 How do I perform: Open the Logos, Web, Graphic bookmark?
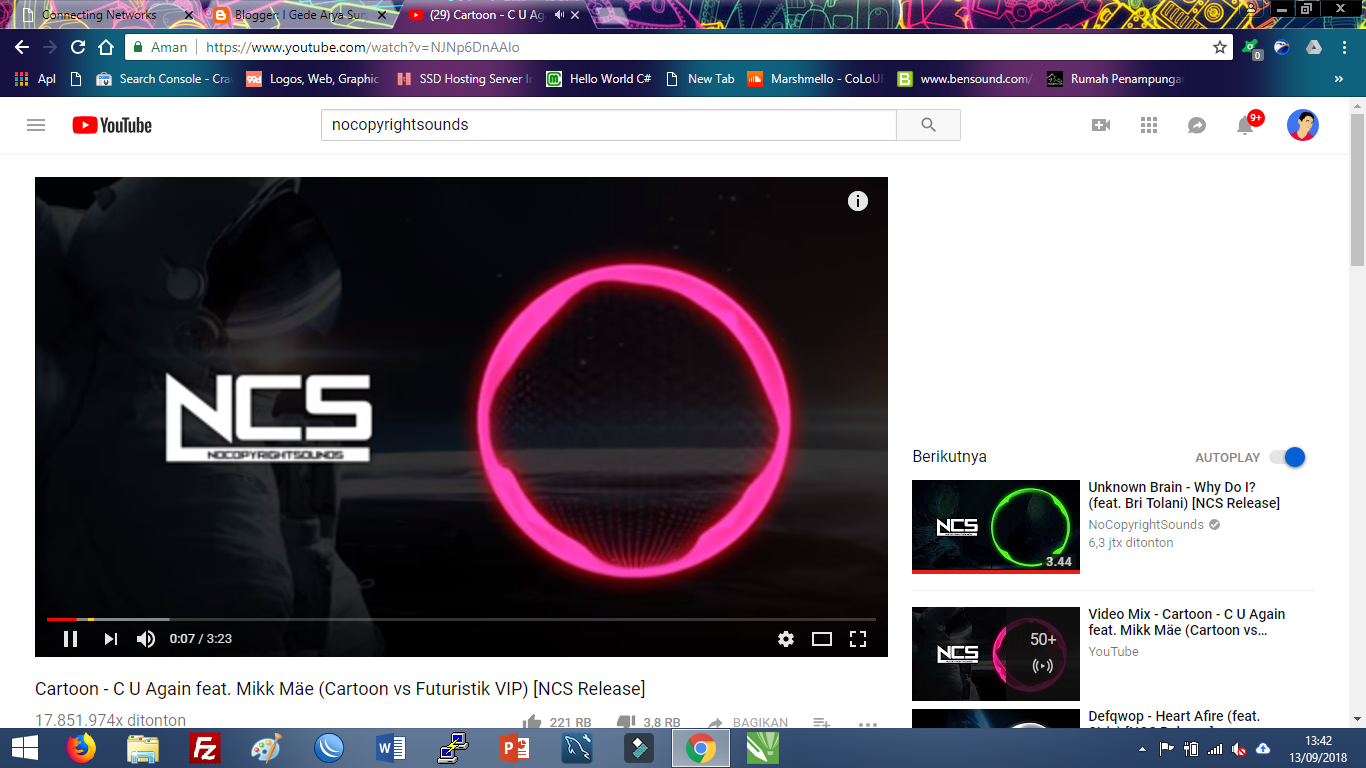click(313, 79)
